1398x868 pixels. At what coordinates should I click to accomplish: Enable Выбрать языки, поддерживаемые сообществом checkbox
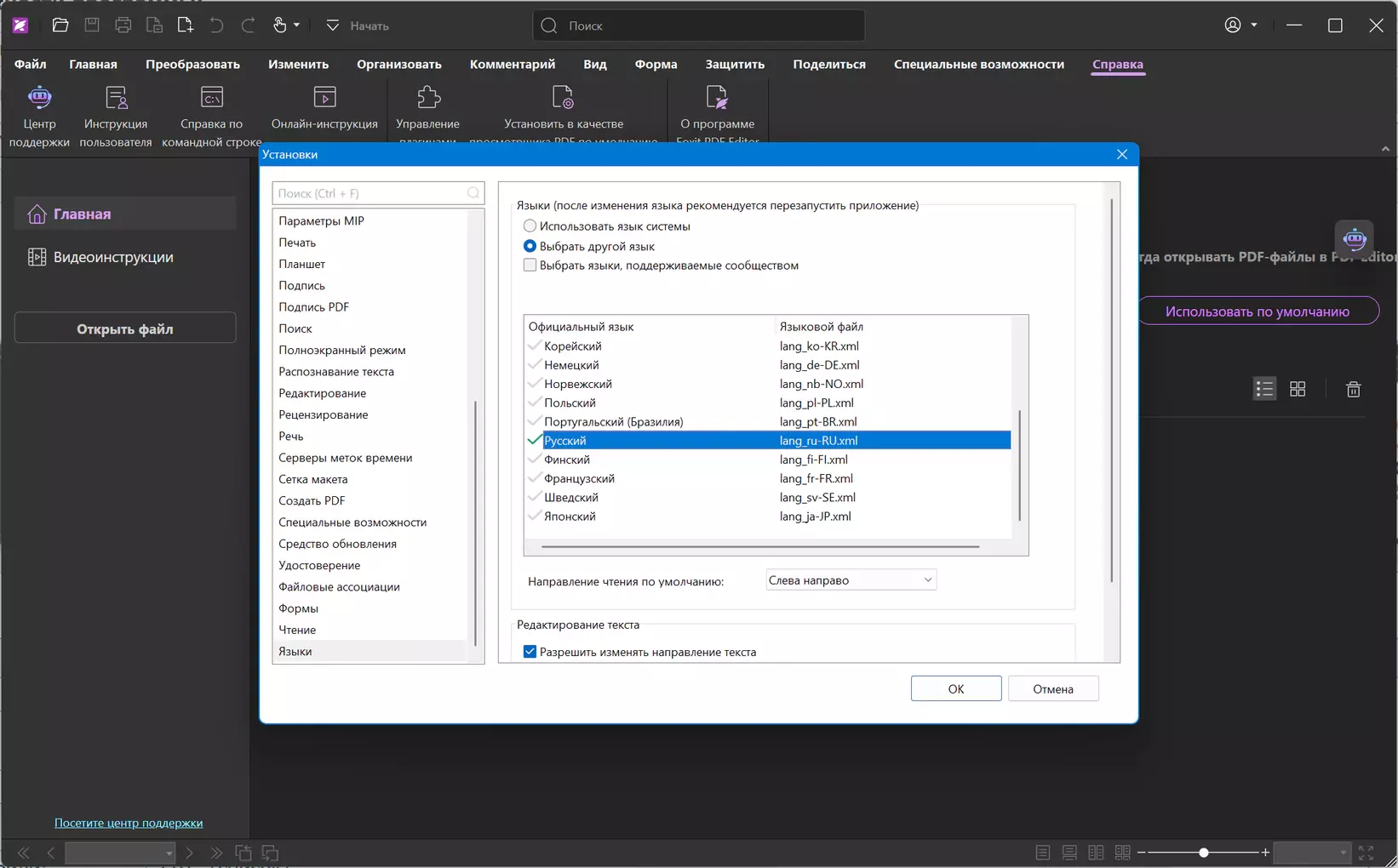530,266
